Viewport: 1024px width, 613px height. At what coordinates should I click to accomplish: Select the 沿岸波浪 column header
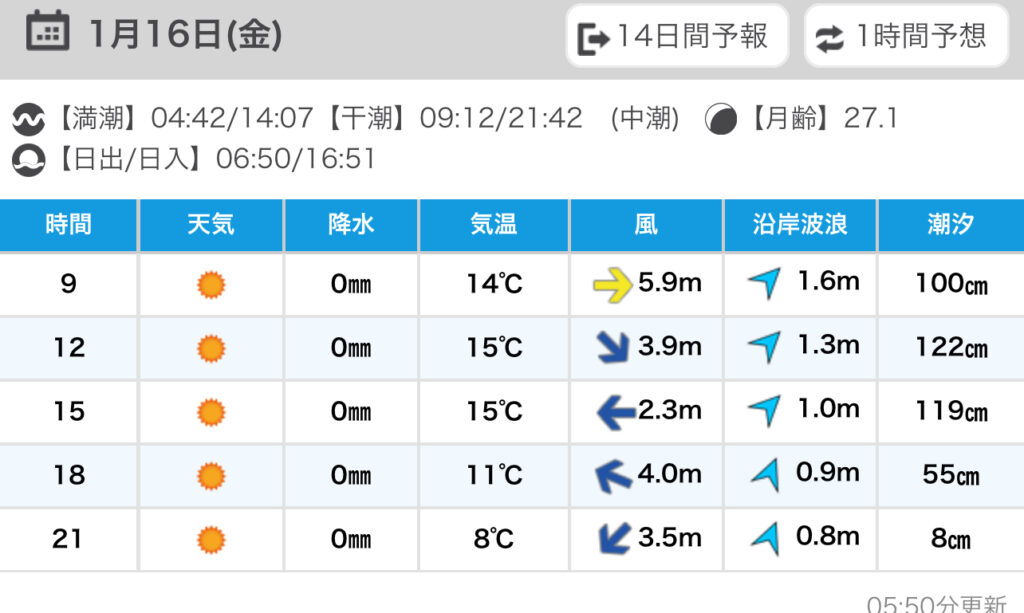[x=799, y=224]
